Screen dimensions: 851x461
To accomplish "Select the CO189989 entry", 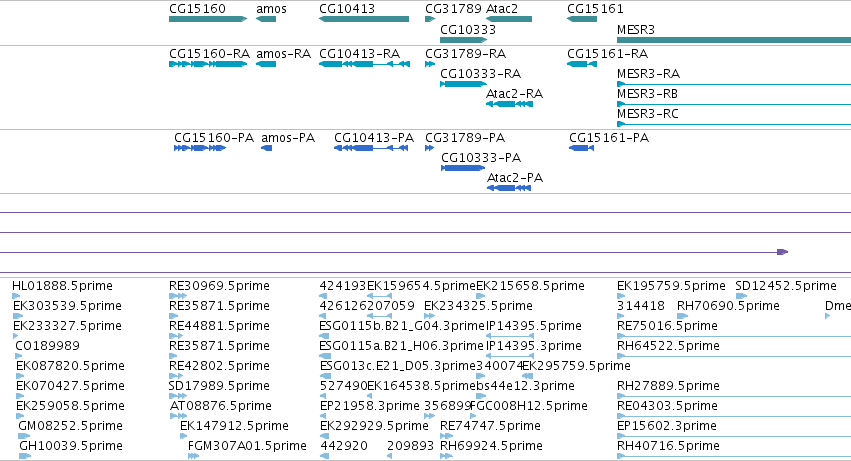I will [x=47, y=346].
